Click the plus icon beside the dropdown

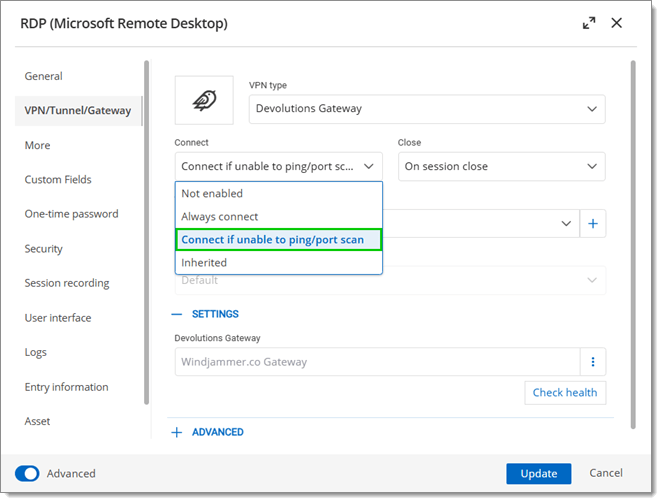point(593,223)
